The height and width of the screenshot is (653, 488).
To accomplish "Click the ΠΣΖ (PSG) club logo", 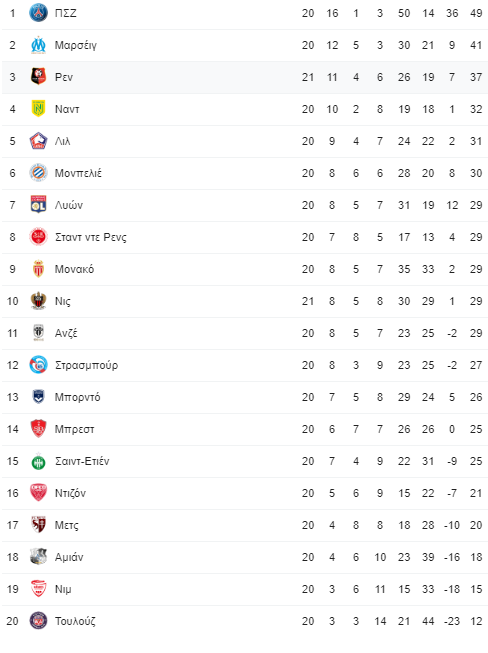I will (x=38, y=13).
